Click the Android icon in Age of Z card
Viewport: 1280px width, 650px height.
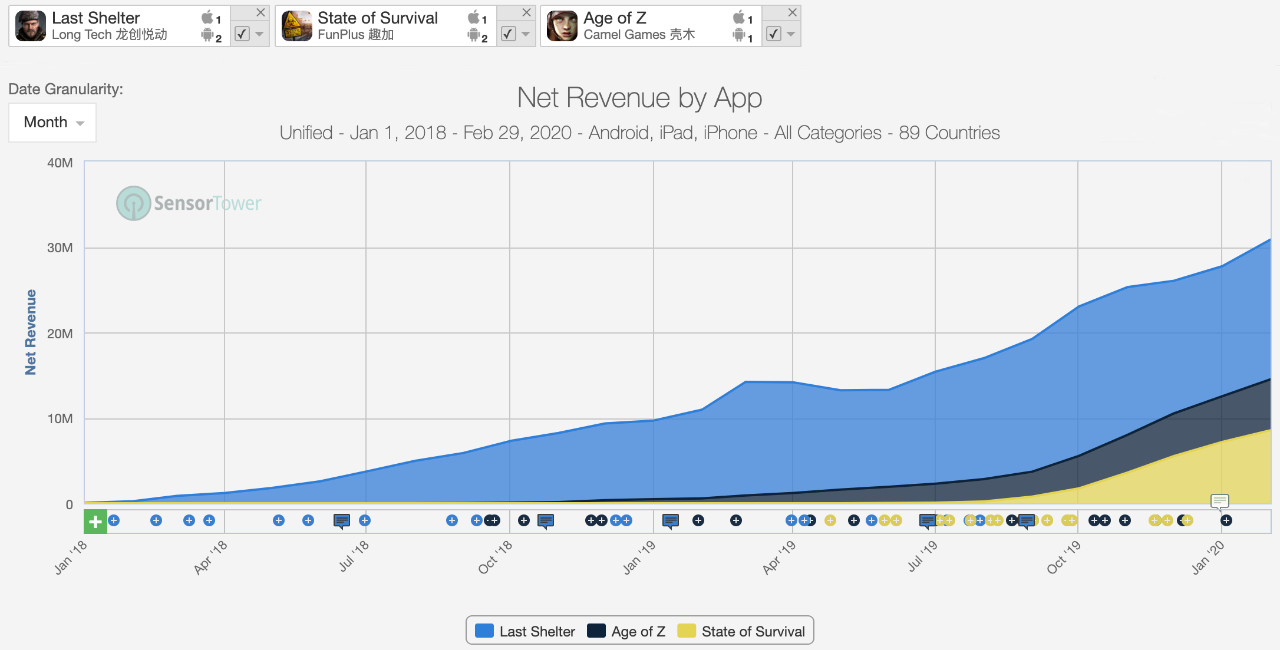[x=740, y=36]
